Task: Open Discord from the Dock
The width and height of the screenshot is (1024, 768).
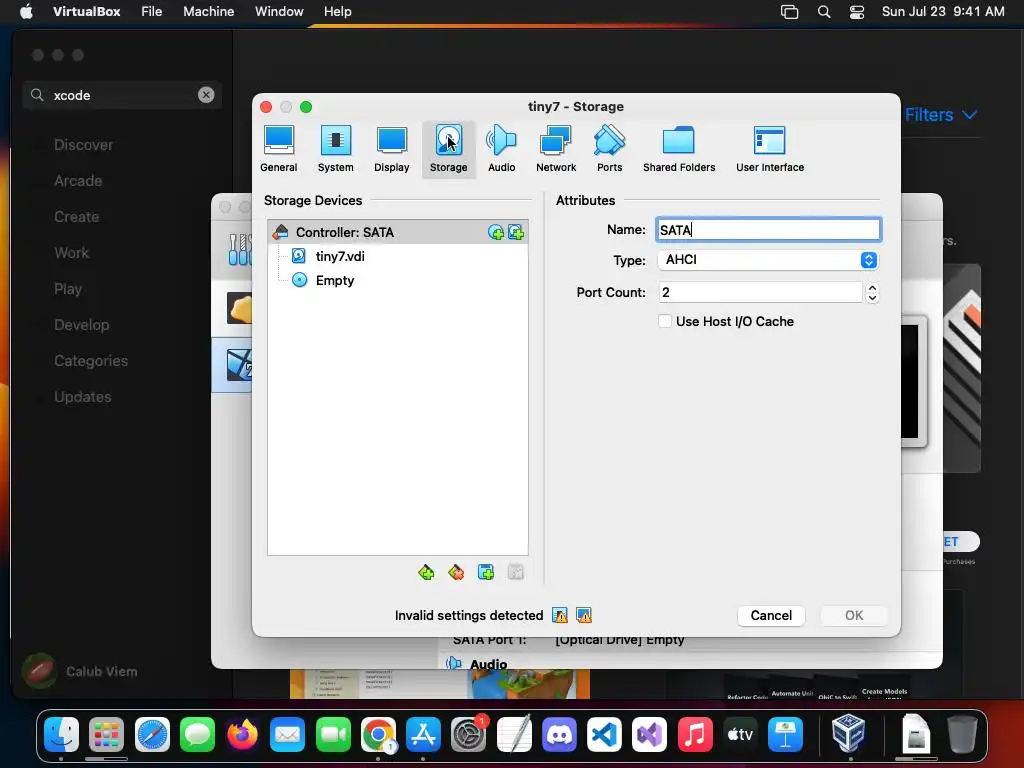Action: click(559, 734)
